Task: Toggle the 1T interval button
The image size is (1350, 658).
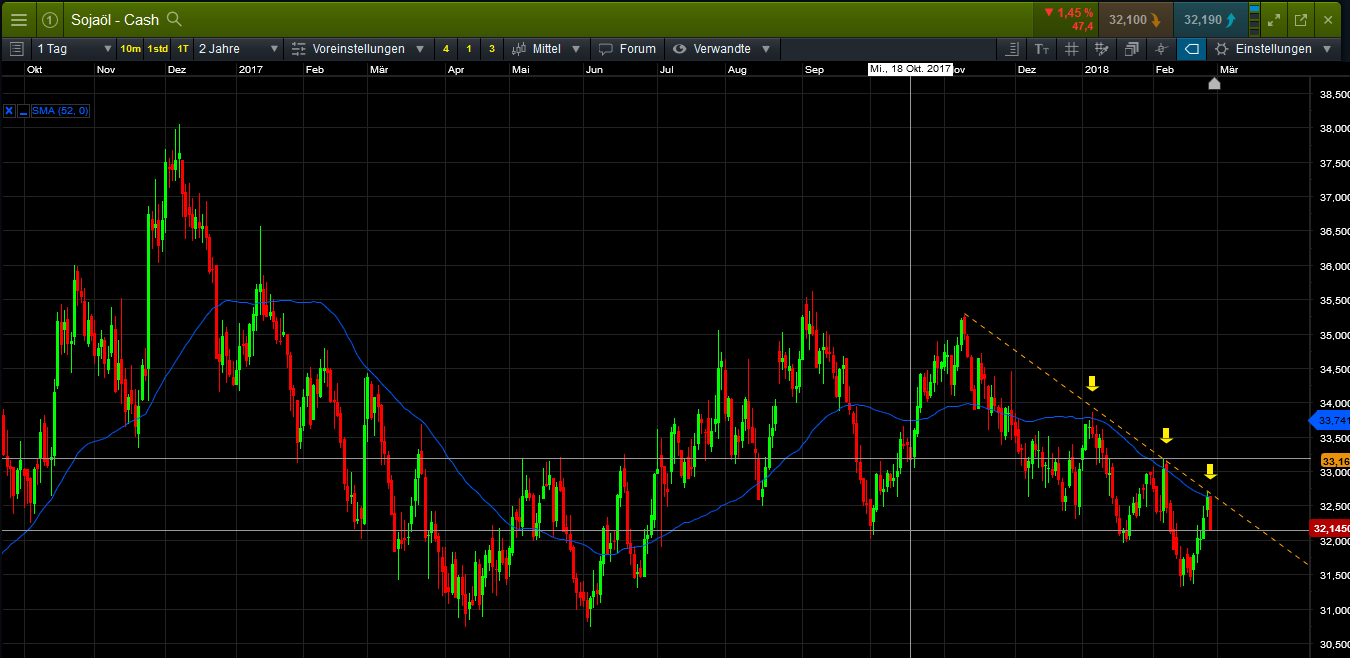Action: pos(182,48)
